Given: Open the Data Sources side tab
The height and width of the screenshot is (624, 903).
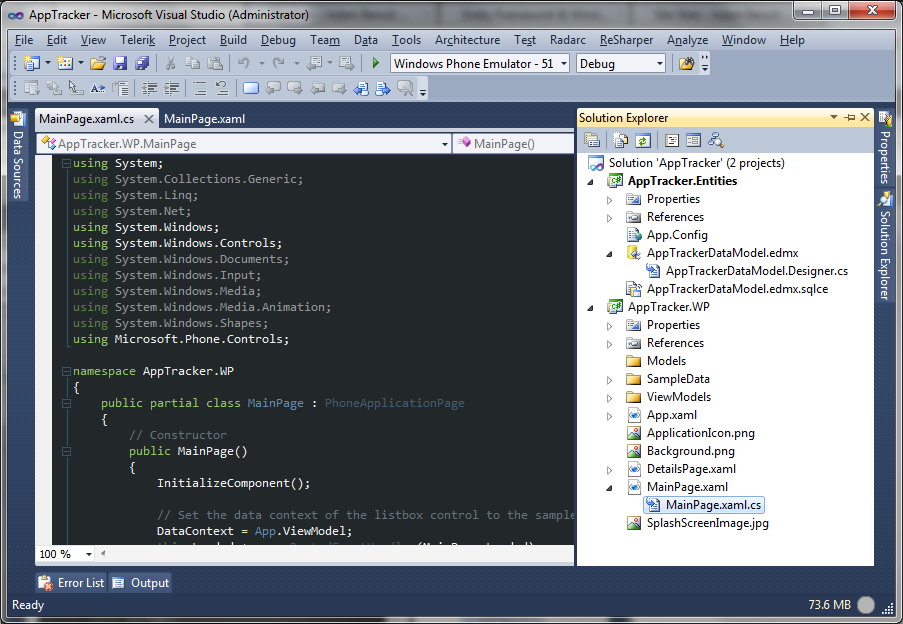Looking at the screenshot, I should 17,155.
